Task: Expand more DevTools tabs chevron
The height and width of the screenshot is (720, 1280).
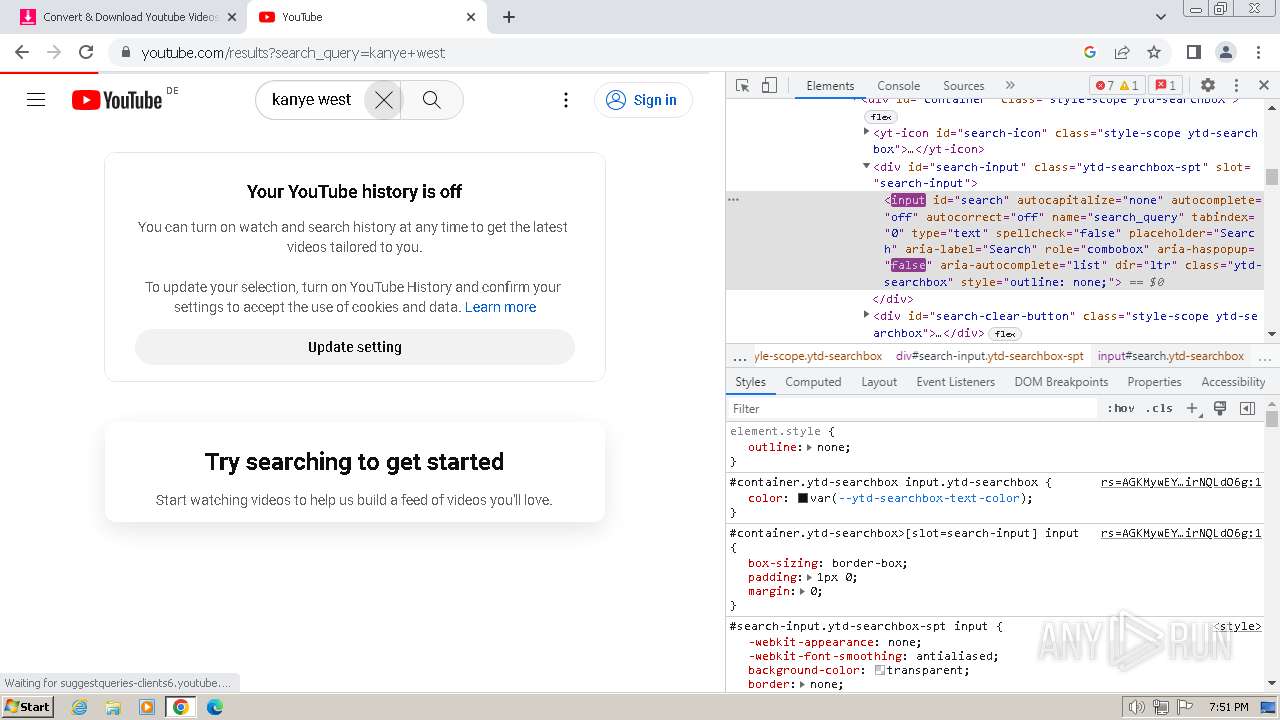Action: [x=1010, y=85]
